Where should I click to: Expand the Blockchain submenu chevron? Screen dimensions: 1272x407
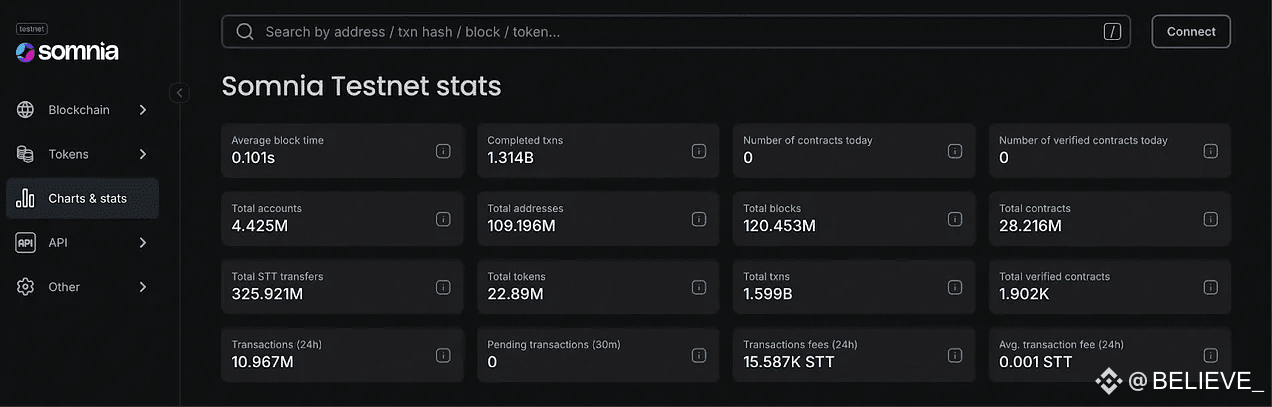tap(143, 110)
